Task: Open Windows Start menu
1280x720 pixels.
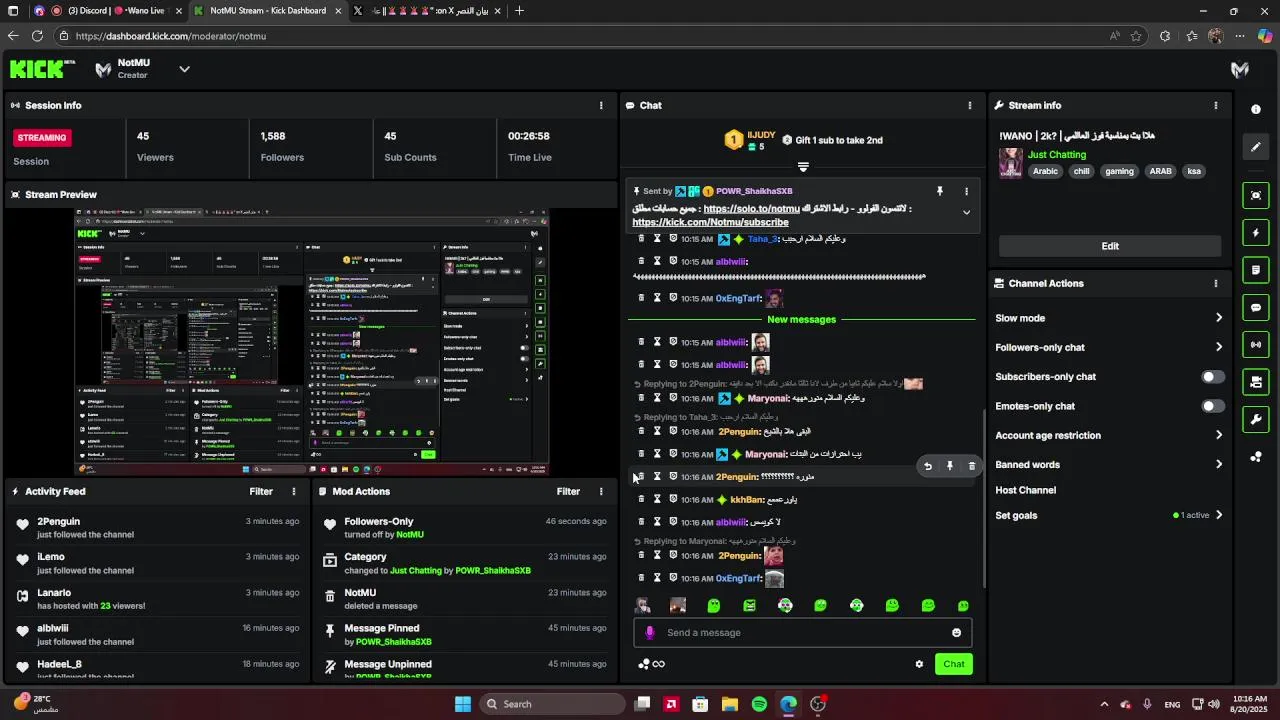Action: [x=462, y=704]
